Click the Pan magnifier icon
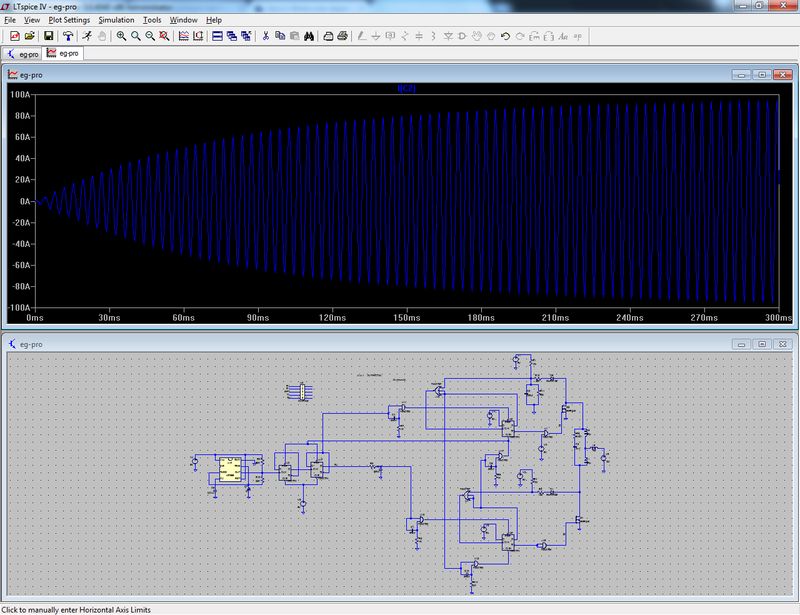 point(135,36)
